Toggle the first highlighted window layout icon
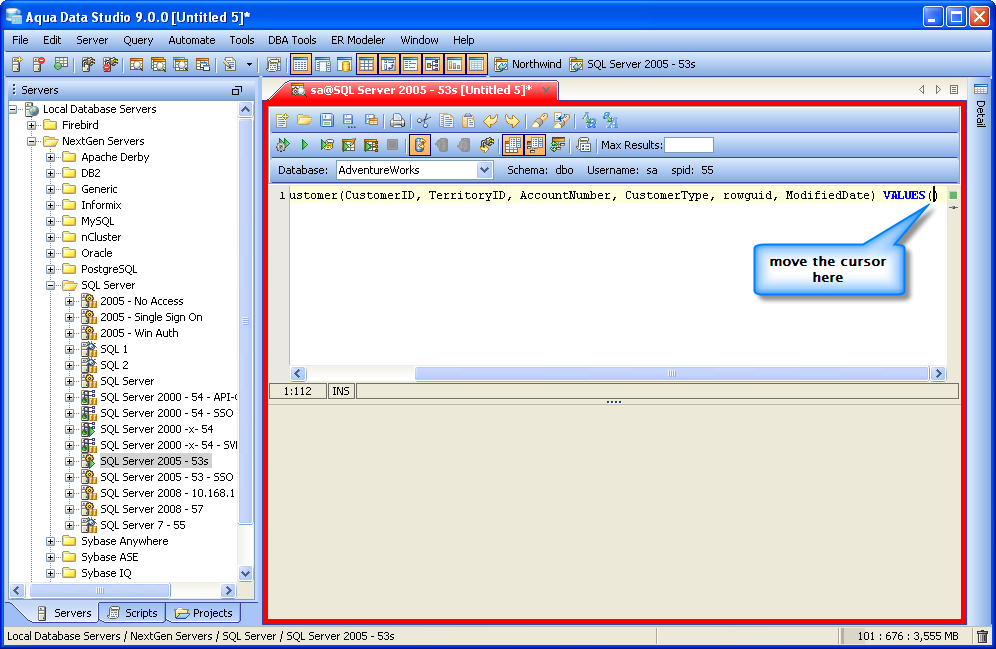The image size is (996, 649). (300, 64)
